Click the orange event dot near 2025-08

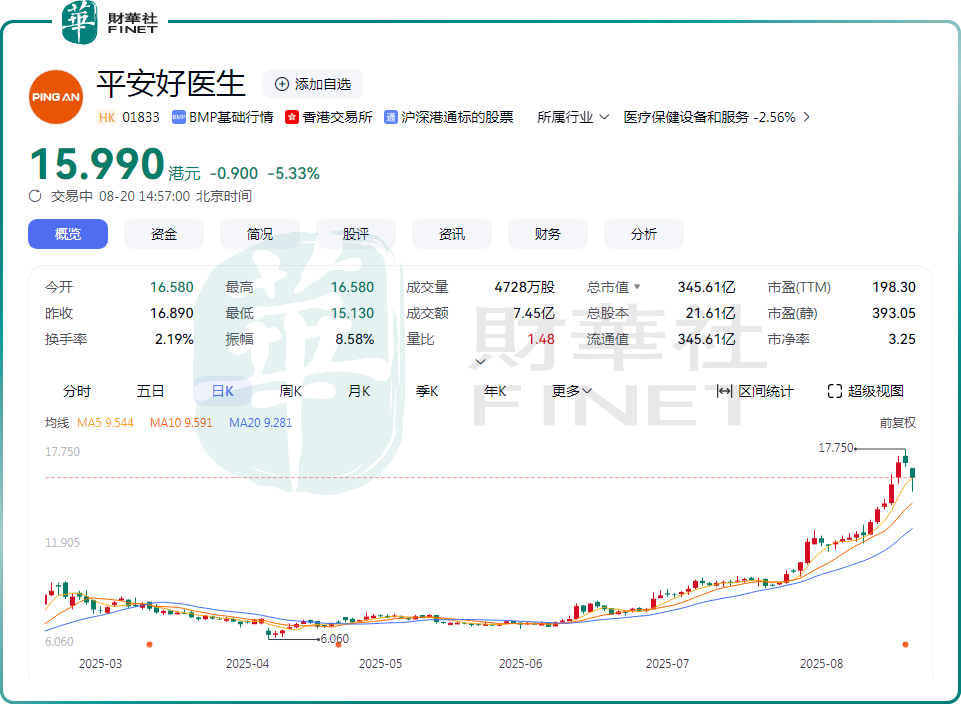(905, 644)
